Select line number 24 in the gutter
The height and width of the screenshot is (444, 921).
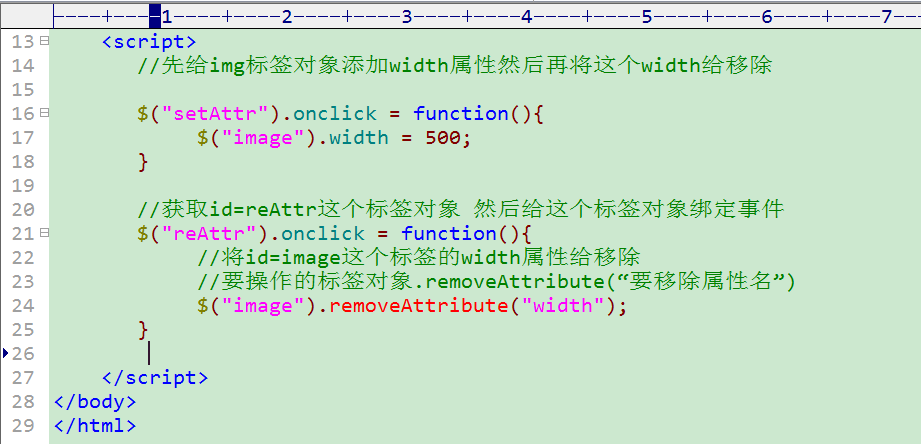pos(23,305)
